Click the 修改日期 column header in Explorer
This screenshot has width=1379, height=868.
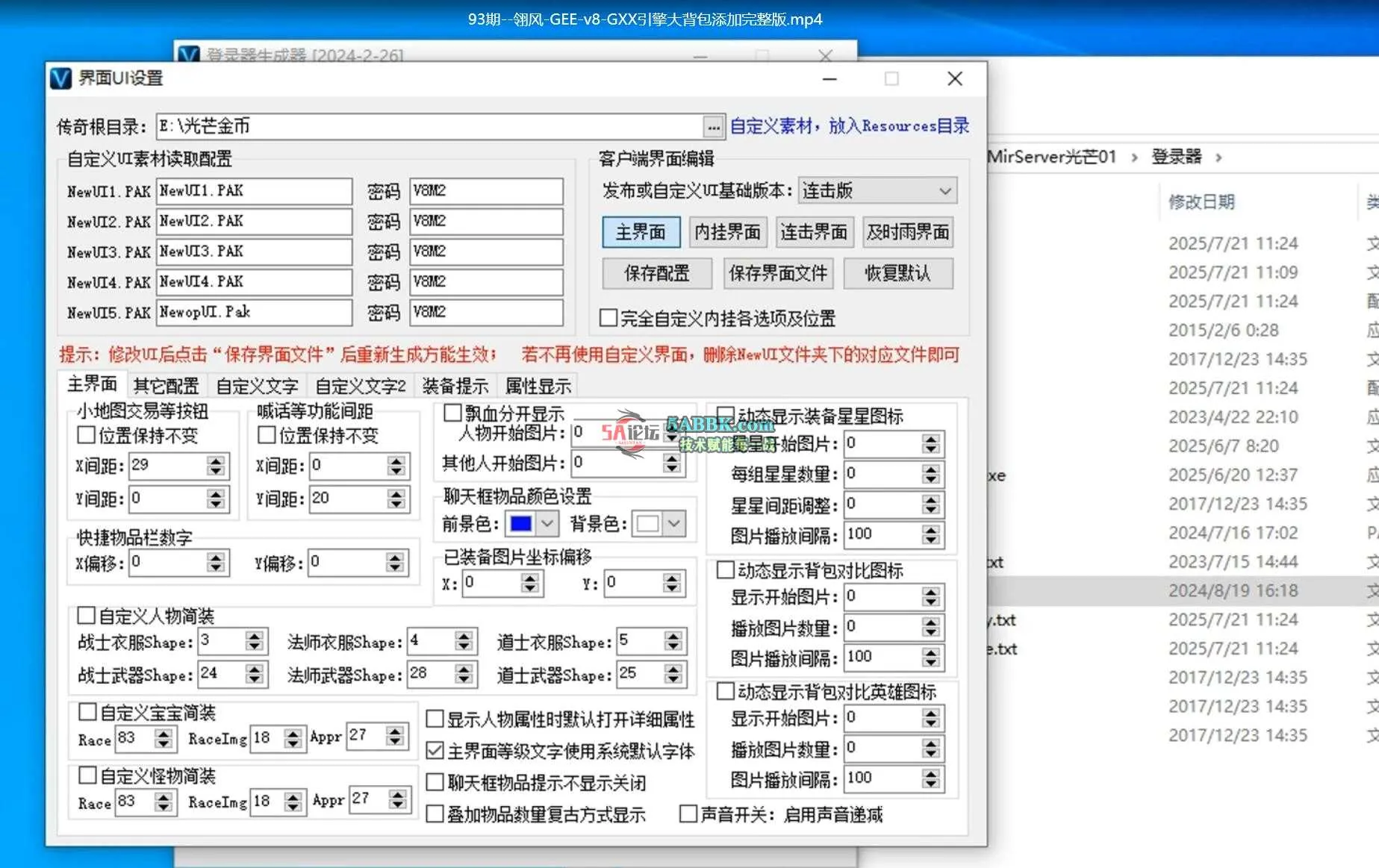[x=1201, y=202]
